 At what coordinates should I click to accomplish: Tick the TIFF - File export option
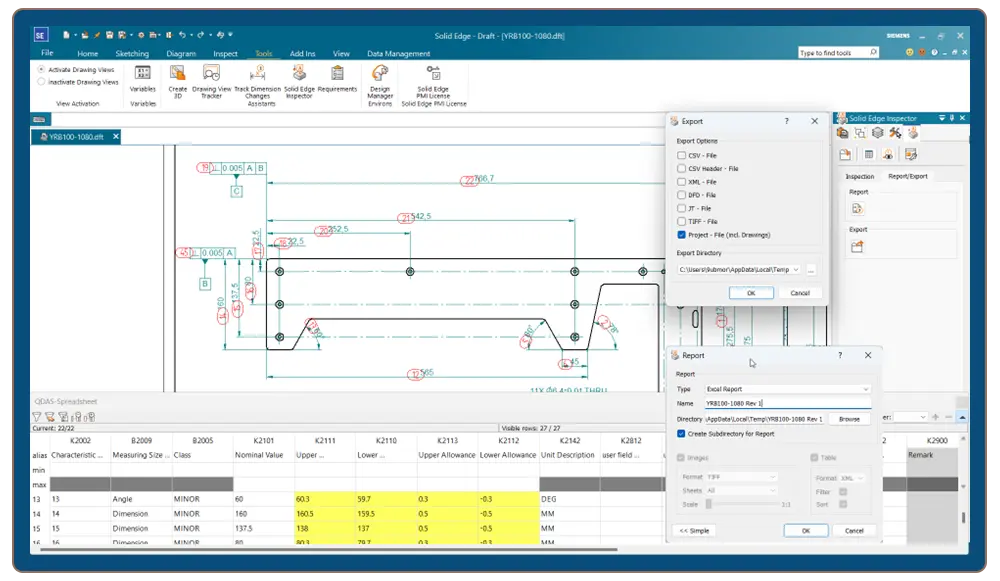681,221
